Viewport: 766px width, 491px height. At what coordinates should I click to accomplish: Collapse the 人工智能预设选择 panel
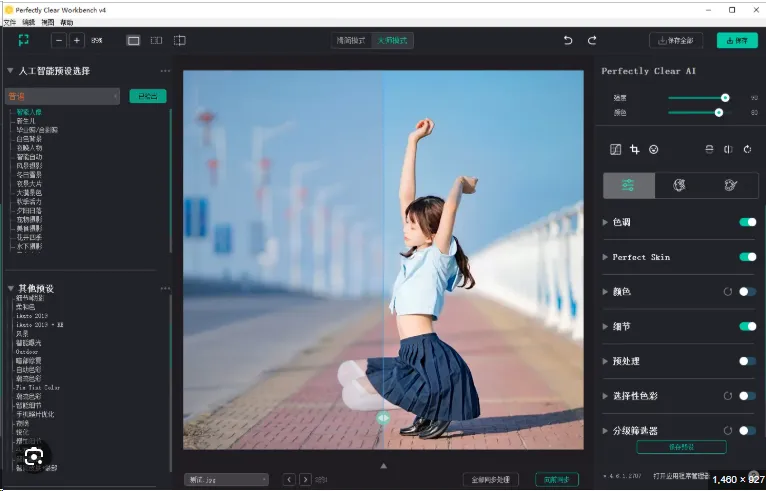click(x=10, y=71)
